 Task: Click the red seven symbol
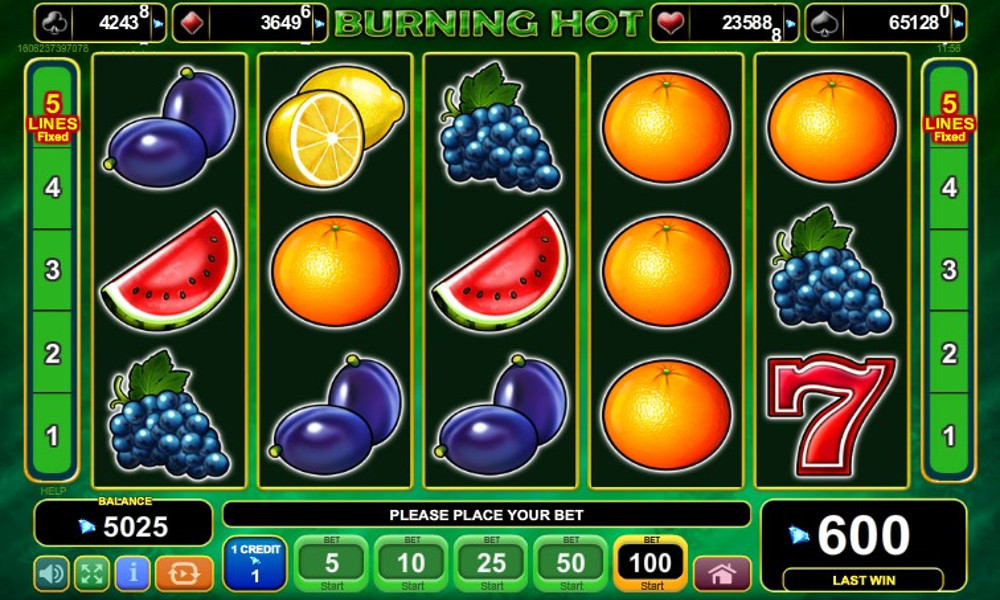coord(831,414)
